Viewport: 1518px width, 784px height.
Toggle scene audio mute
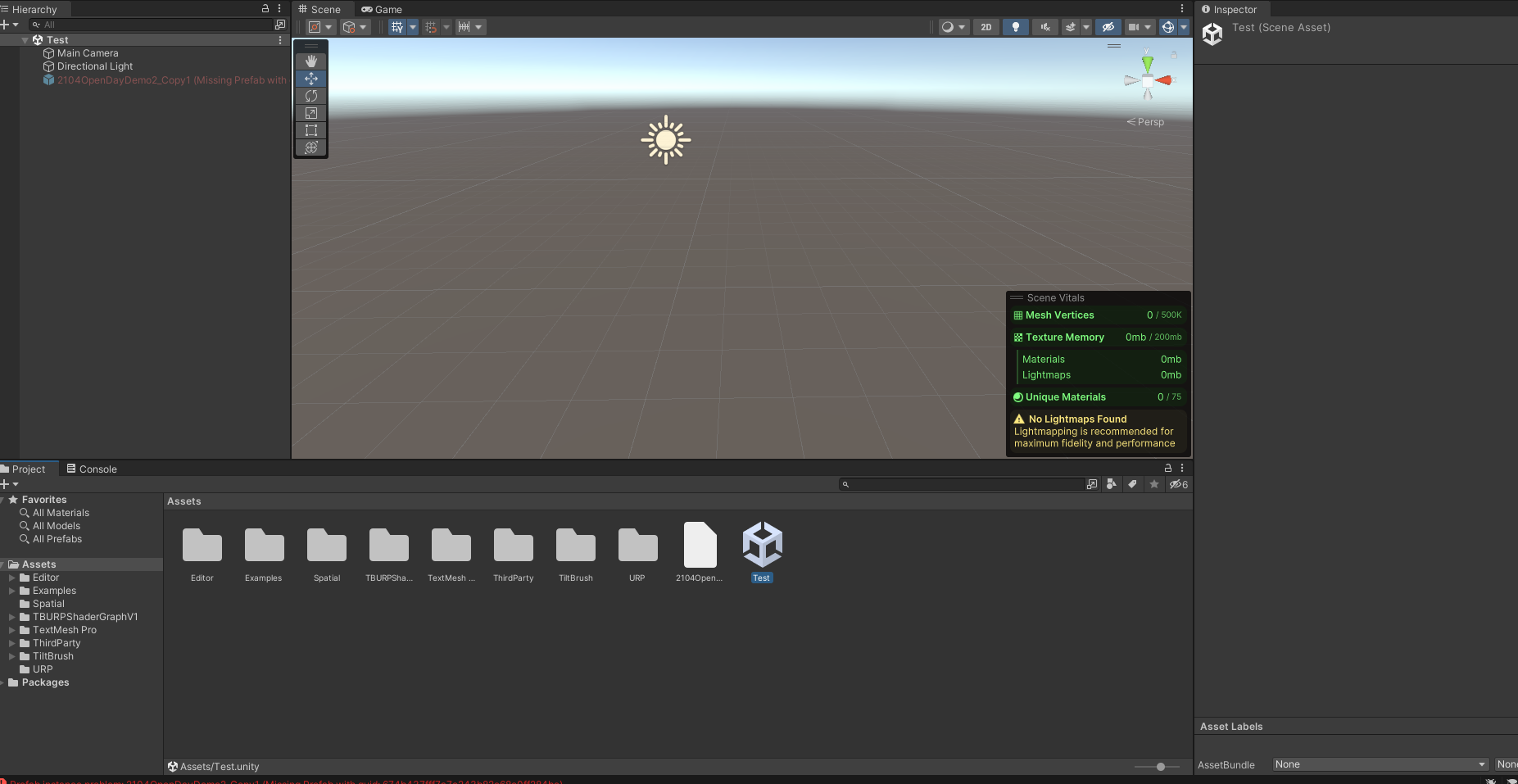click(1044, 27)
